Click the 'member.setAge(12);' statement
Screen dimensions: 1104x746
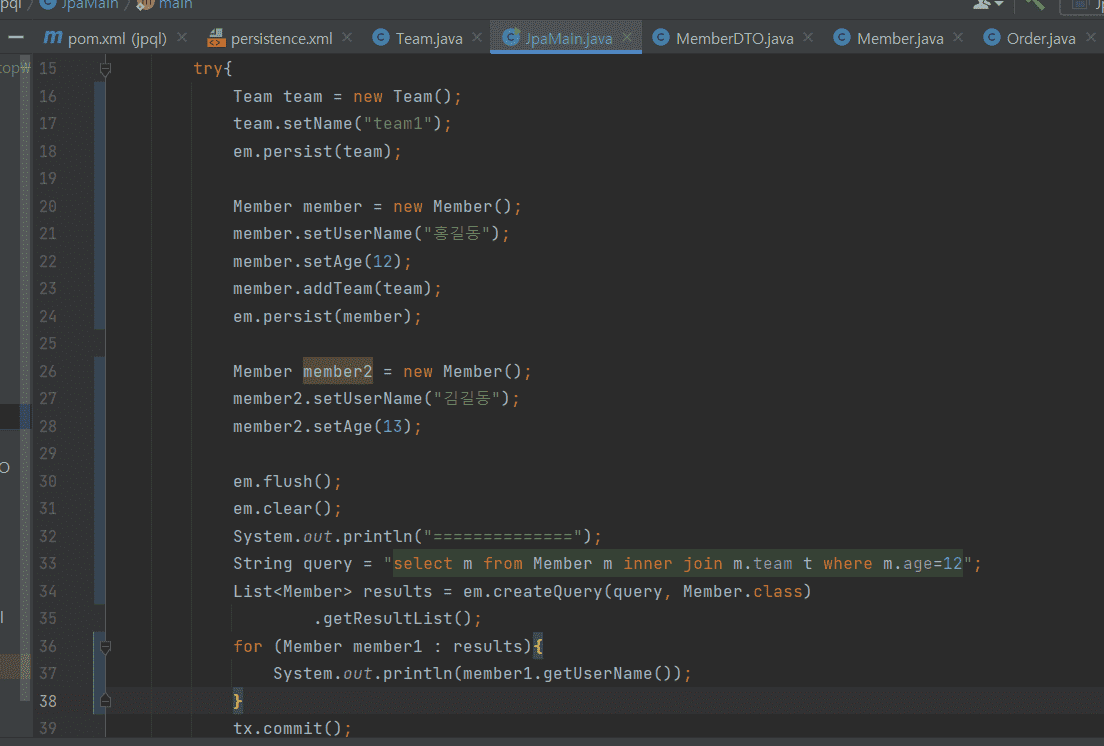(x=322, y=262)
